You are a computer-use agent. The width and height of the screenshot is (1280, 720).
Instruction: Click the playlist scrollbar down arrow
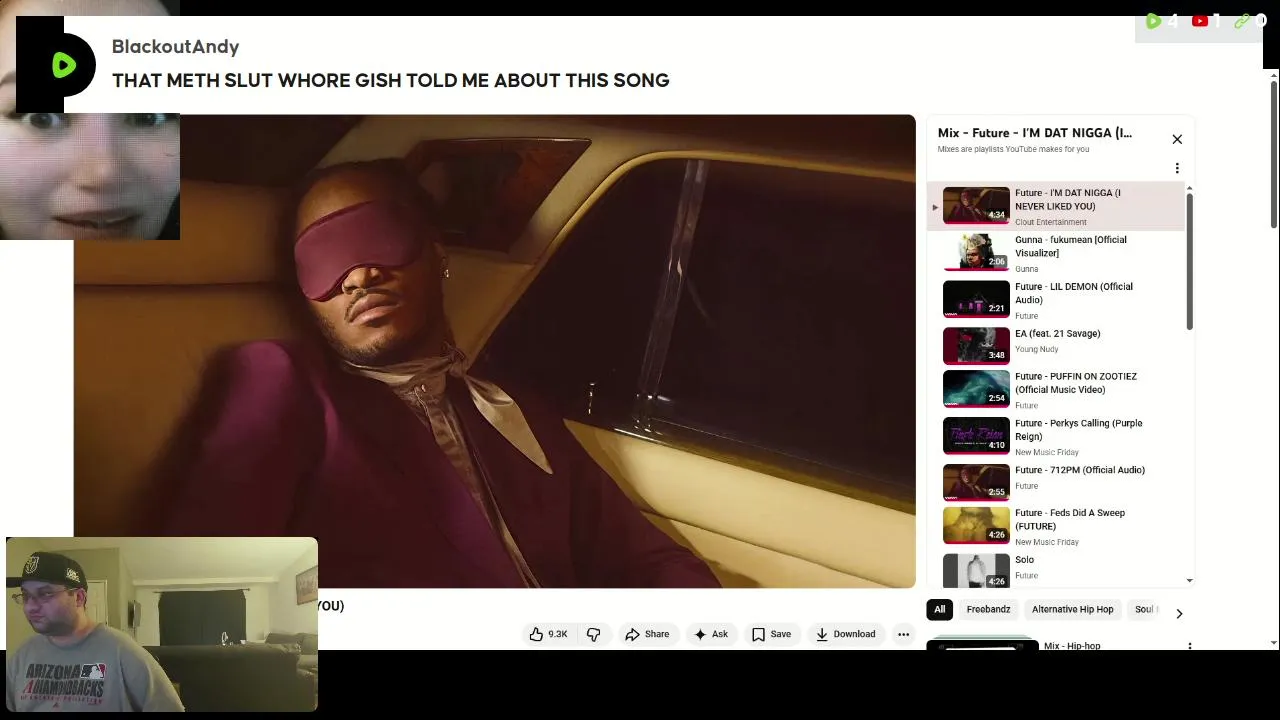click(1189, 580)
